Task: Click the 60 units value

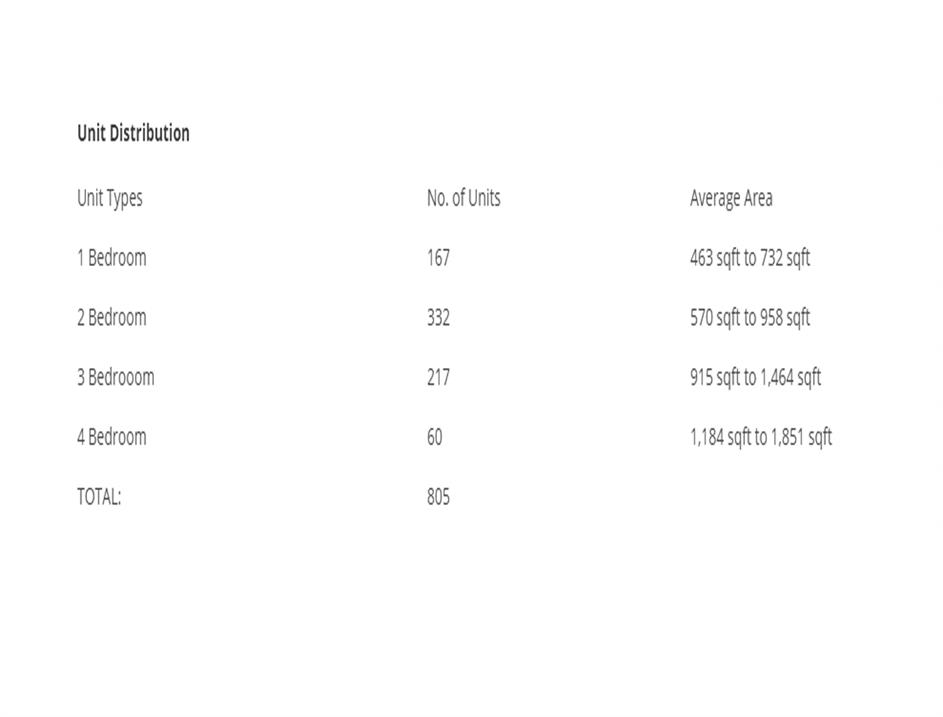Action: (x=434, y=437)
